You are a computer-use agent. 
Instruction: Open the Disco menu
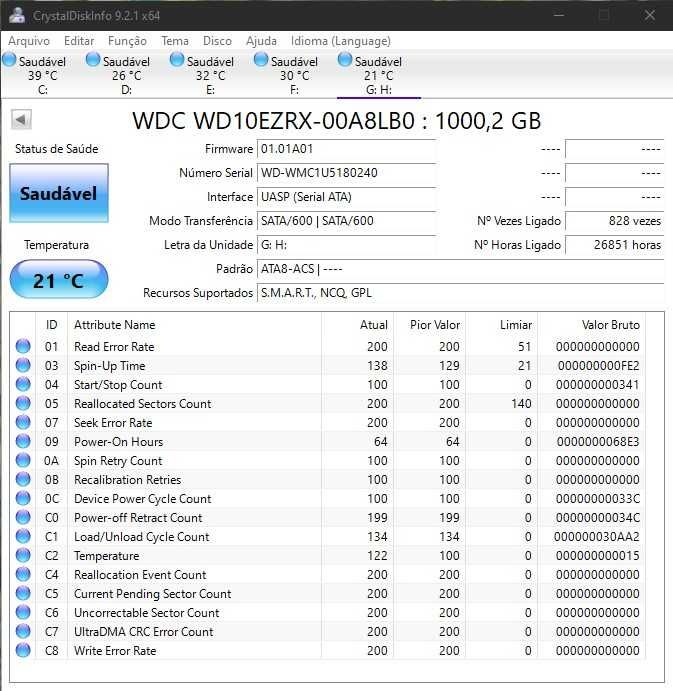[x=217, y=41]
